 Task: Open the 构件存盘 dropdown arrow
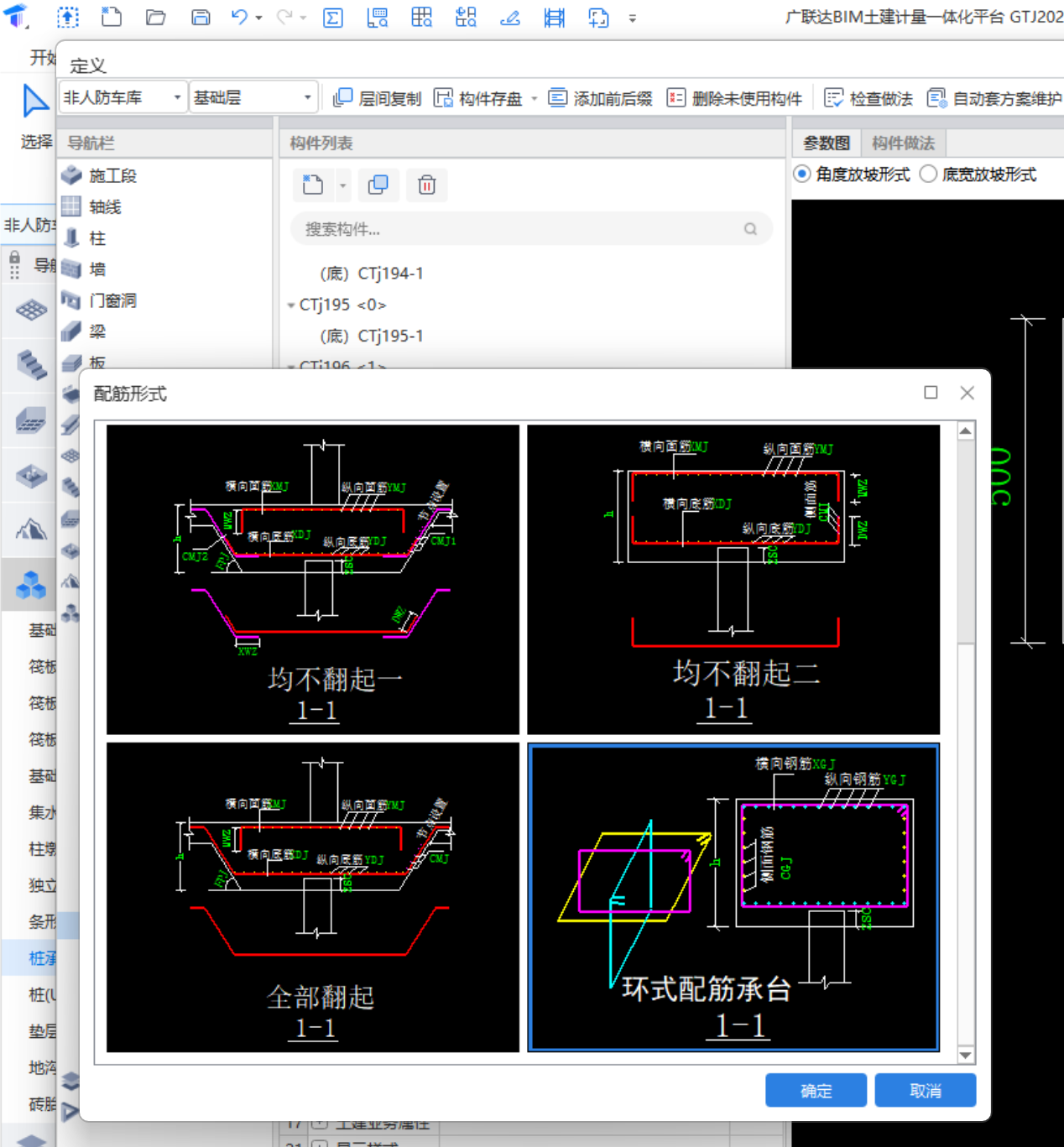(535, 99)
